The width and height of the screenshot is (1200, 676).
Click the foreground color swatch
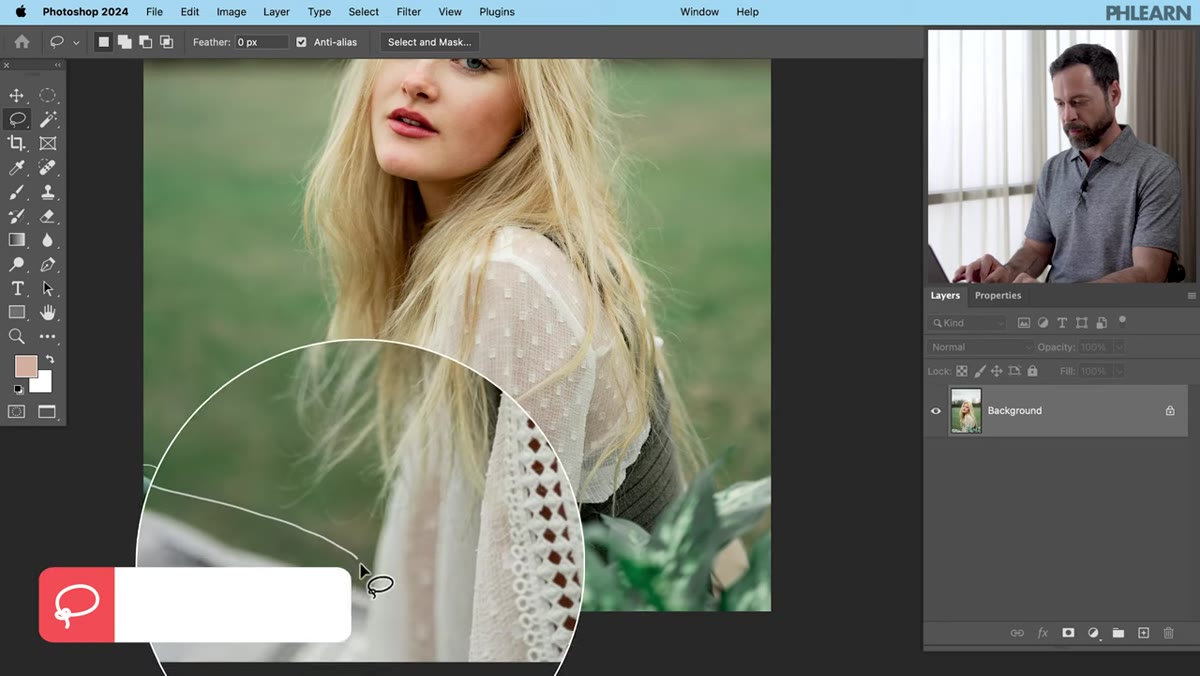[x=25, y=366]
